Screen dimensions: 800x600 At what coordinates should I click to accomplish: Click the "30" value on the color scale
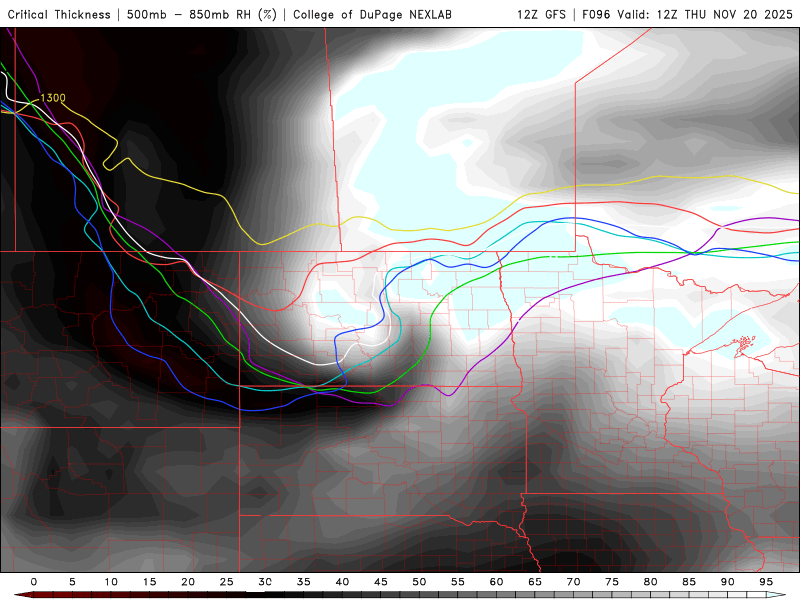click(x=265, y=582)
